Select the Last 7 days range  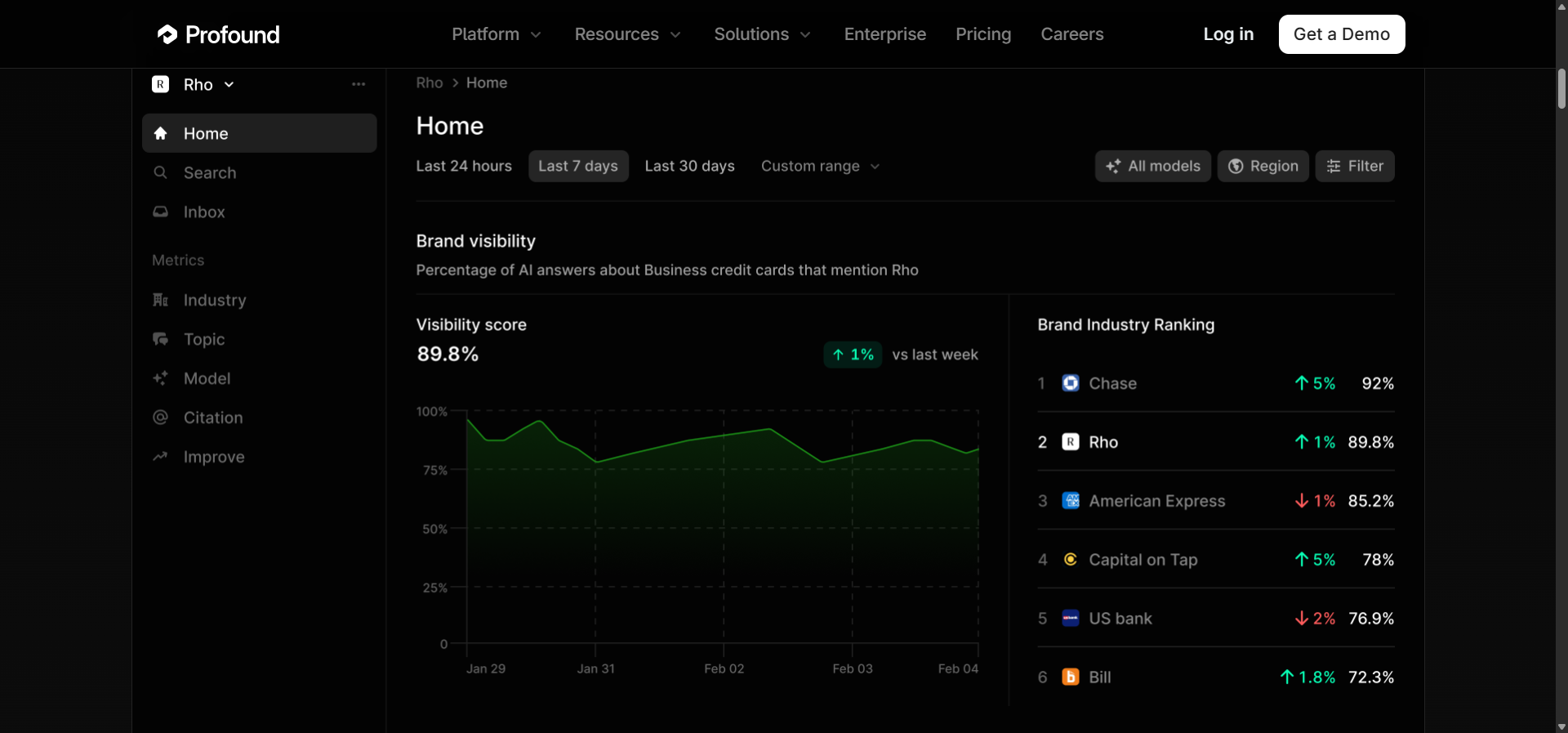click(578, 166)
